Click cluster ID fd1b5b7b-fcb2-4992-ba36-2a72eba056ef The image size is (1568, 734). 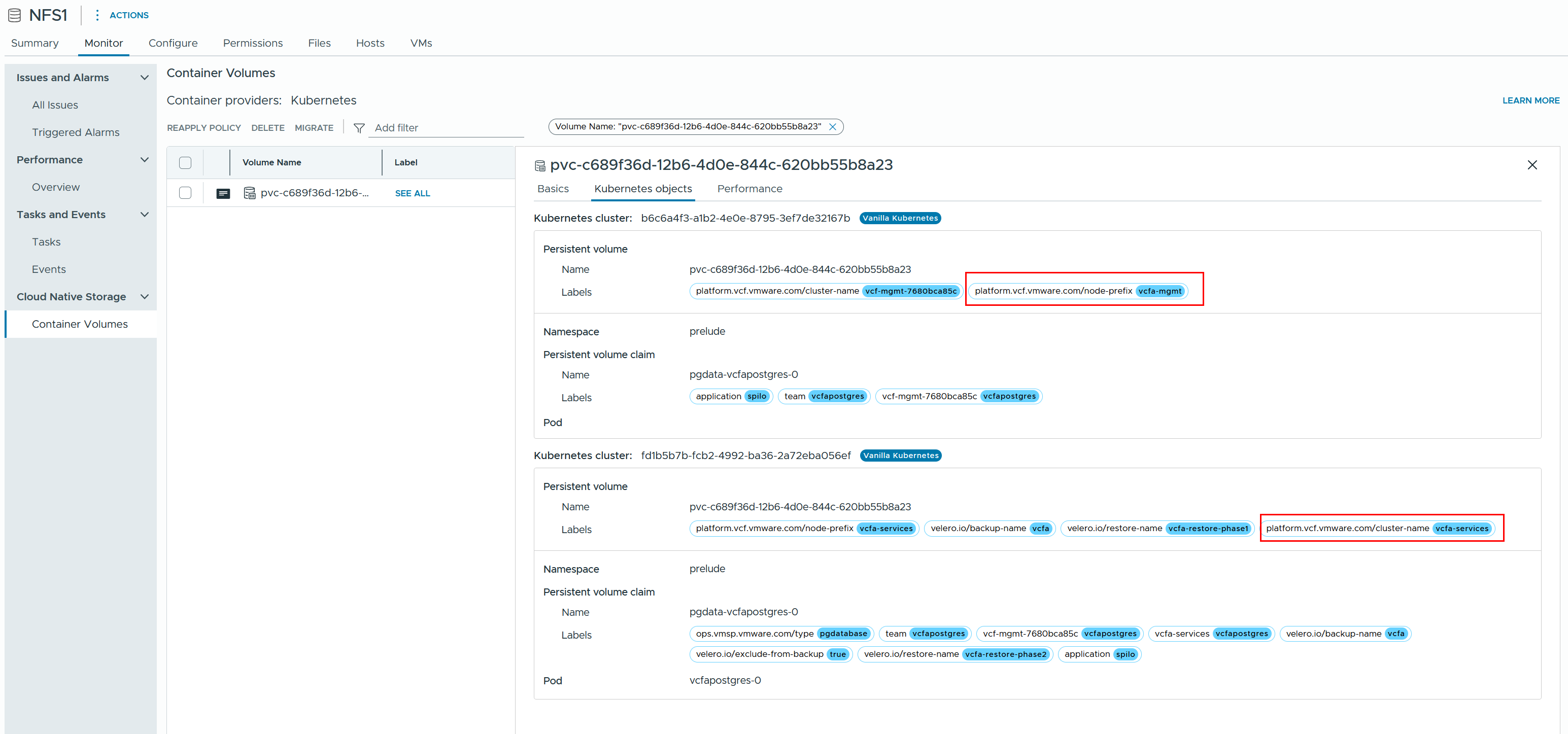tap(745, 455)
